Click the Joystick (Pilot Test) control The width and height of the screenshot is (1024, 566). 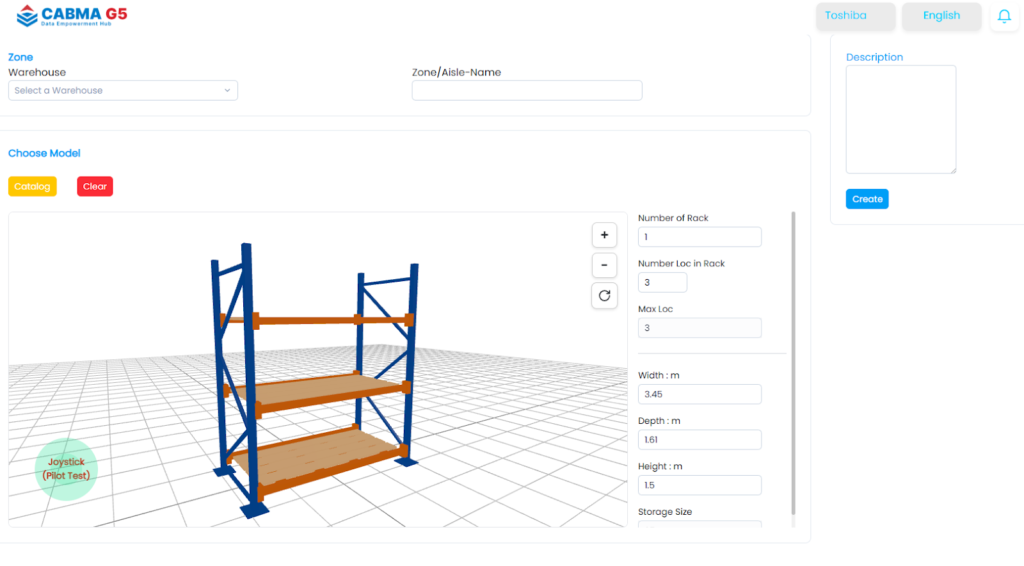pos(66,469)
